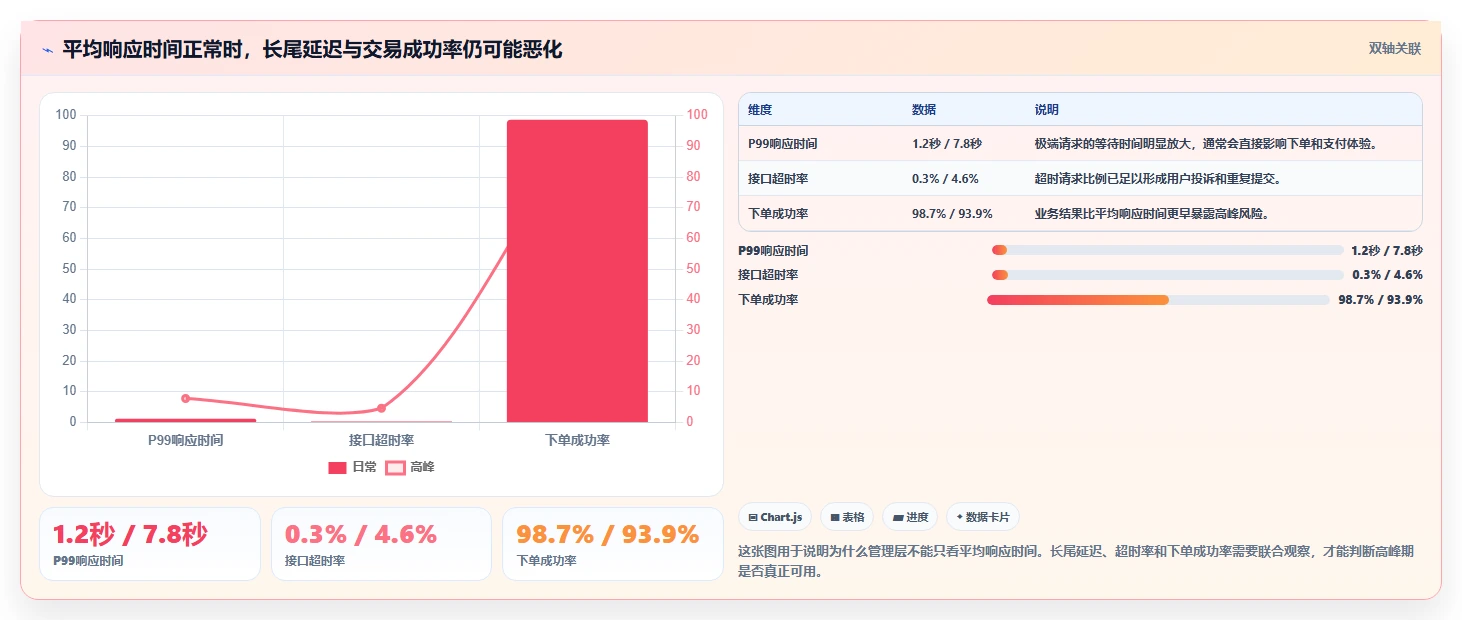Image resolution: width=1462 pixels, height=620 pixels.
Task: Open the 0.3% / 4.6% data card
Action: (x=381, y=544)
